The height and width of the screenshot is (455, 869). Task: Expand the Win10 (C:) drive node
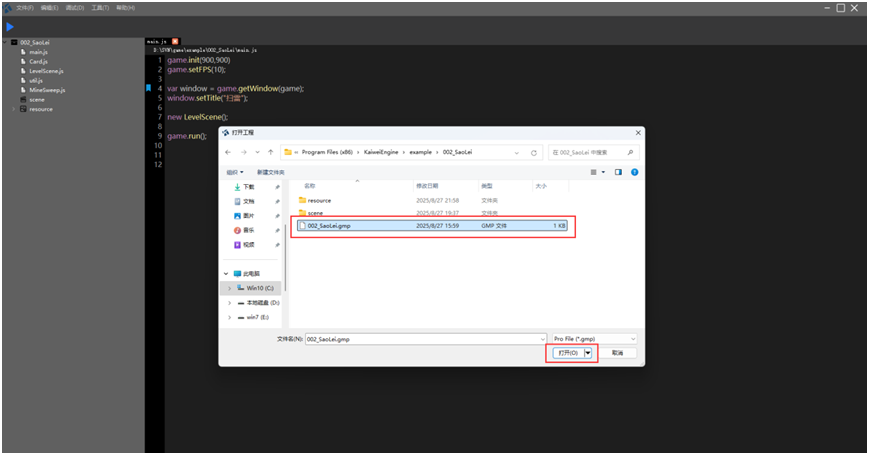point(229,288)
